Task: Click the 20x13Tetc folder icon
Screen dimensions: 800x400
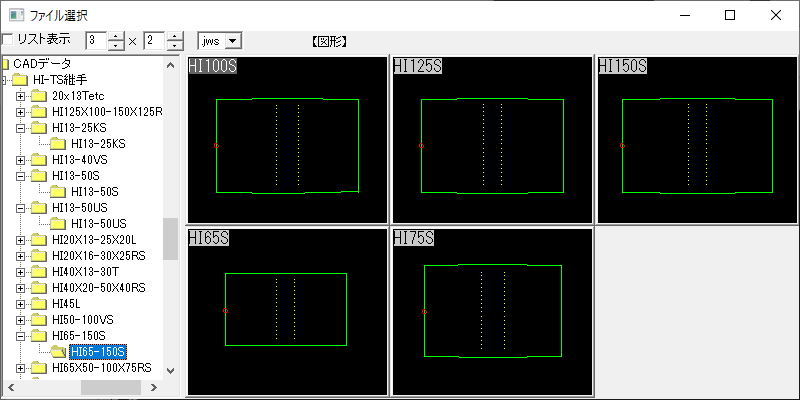Action: [39, 96]
